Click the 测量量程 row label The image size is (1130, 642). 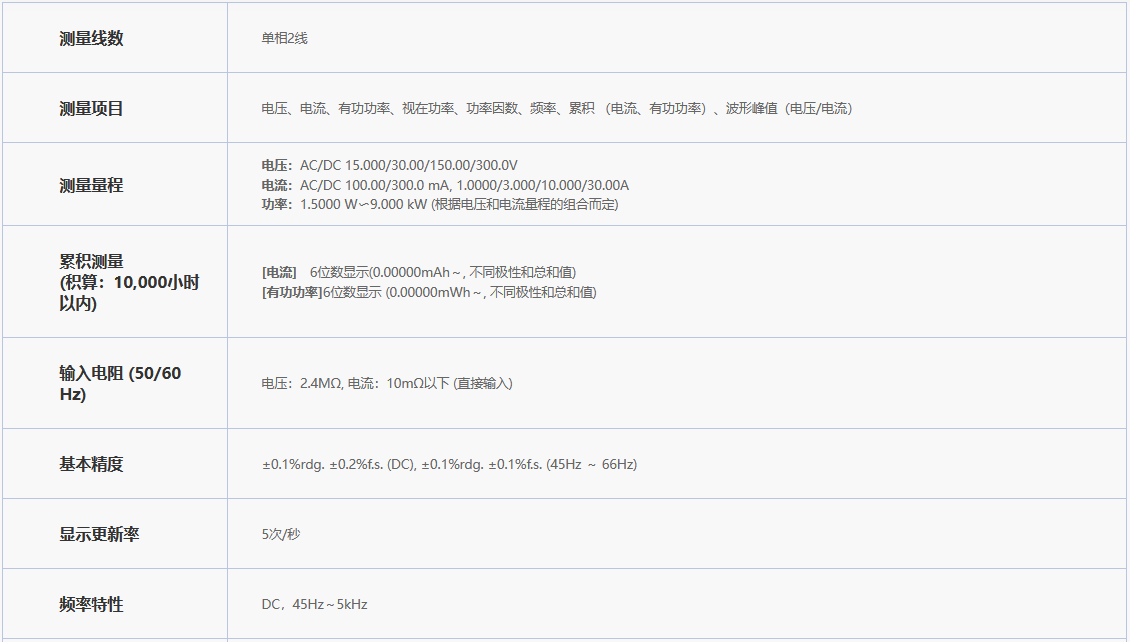[91, 185]
